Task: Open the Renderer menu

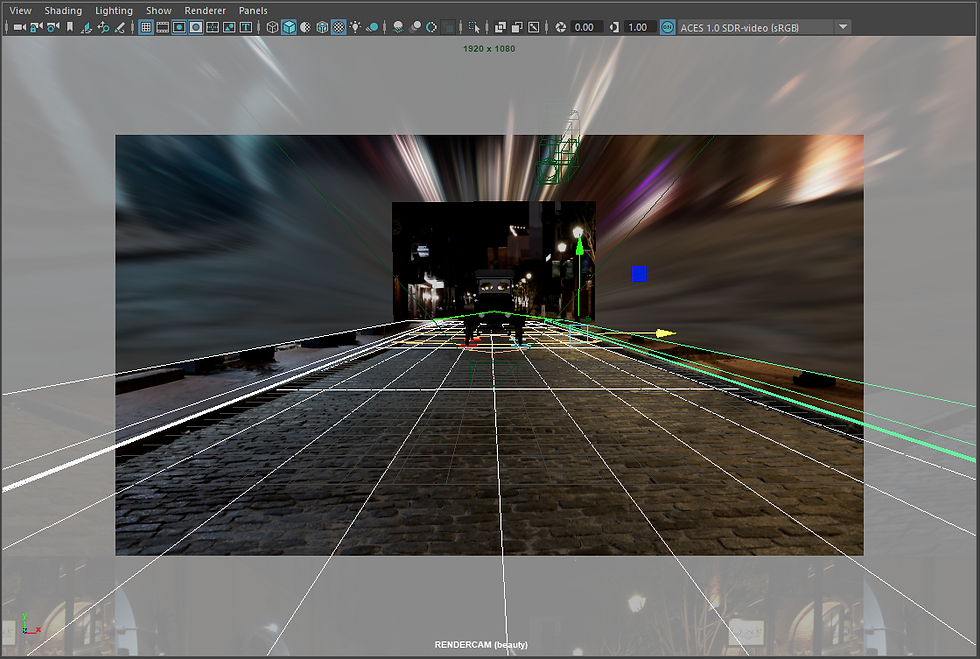Action: click(205, 10)
